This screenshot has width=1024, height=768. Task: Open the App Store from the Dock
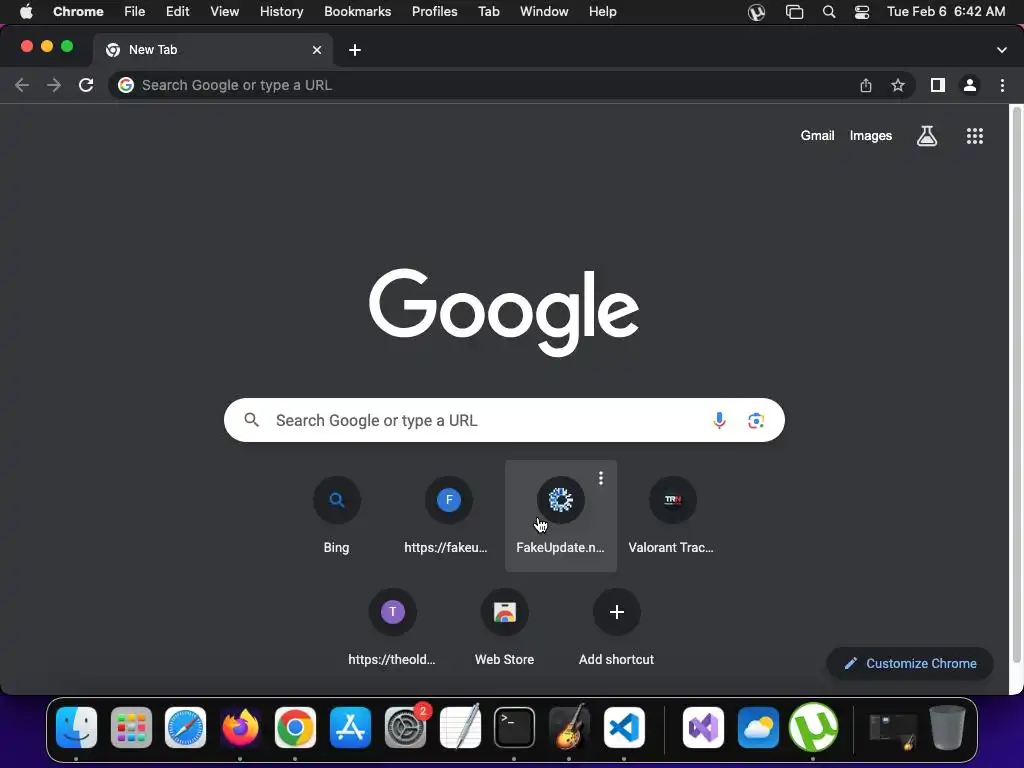coord(350,728)
